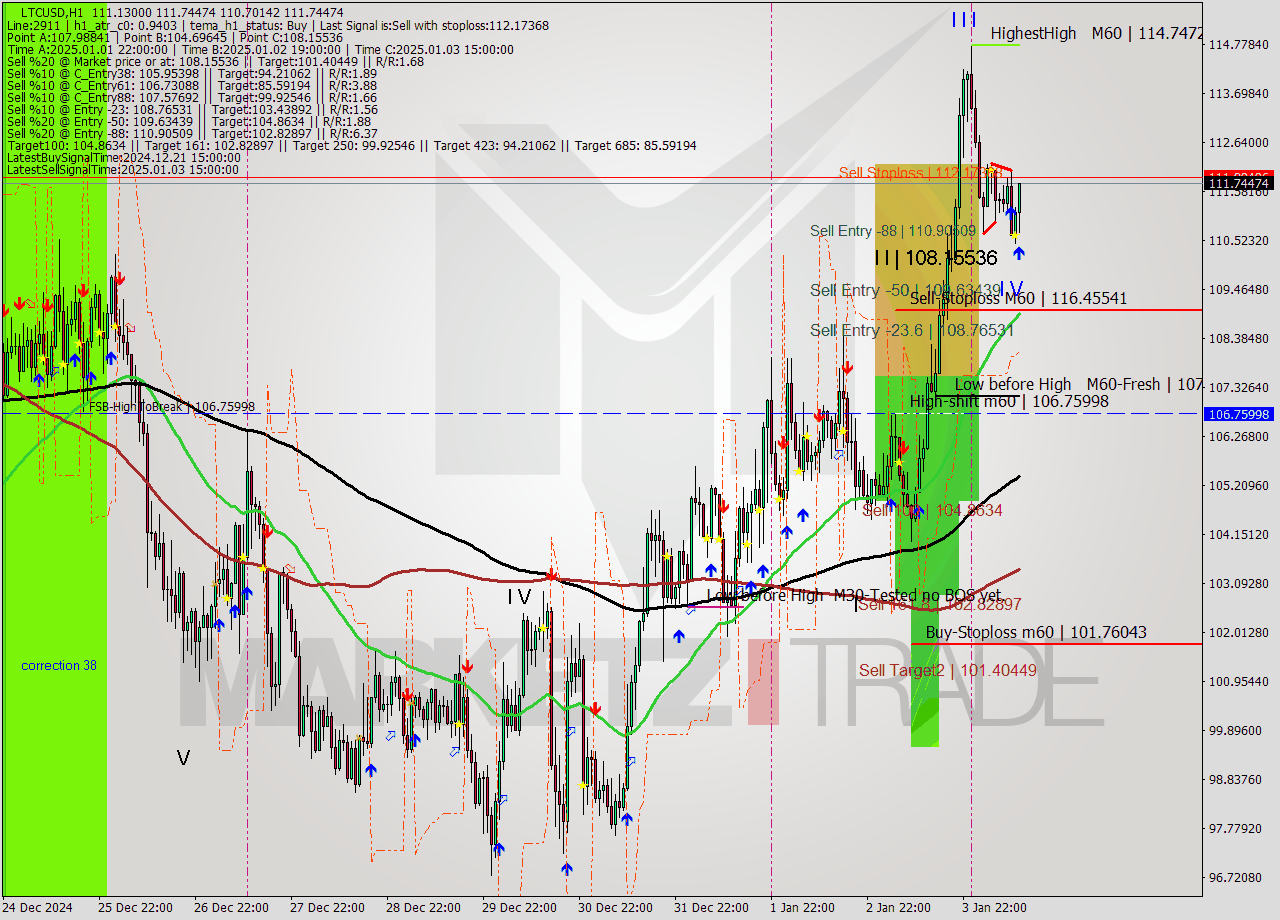Click the '3 Jan 22:00' date axis label

(992, 907)
